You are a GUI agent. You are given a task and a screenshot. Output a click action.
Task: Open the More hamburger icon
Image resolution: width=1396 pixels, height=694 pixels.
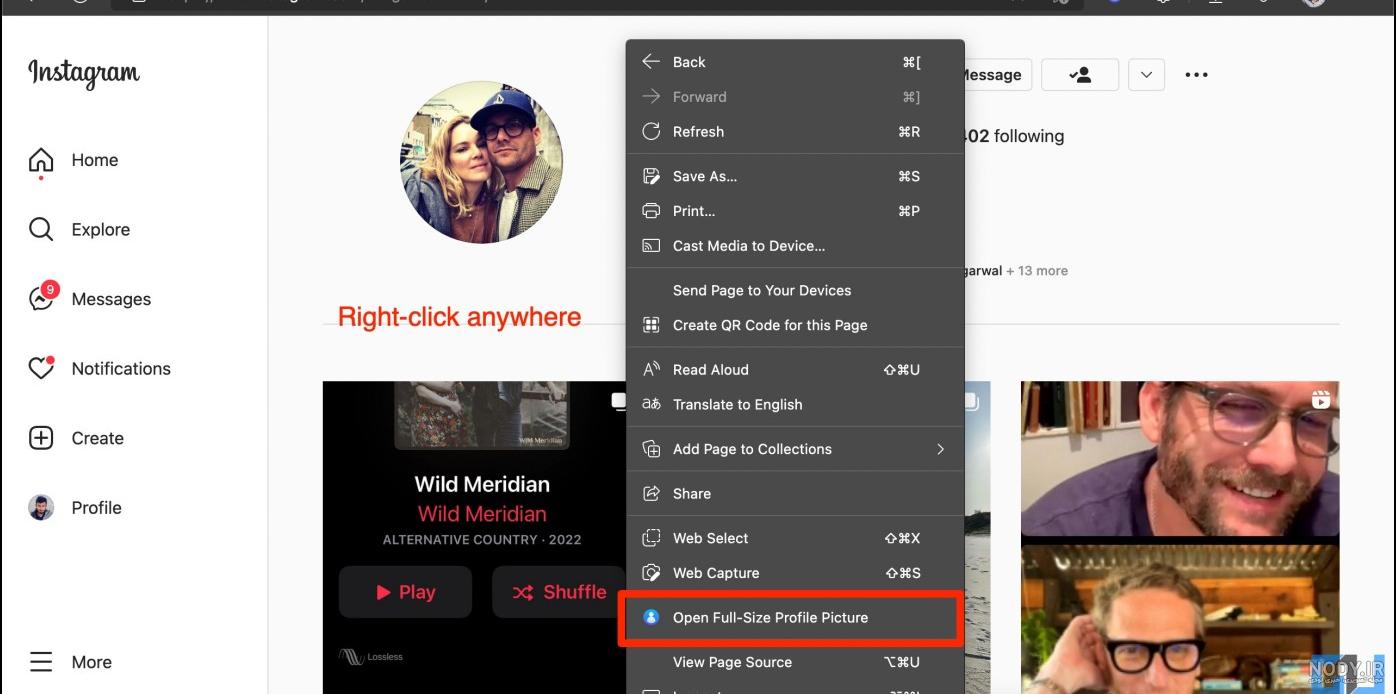pyautogui.click(x=41, y=662)
